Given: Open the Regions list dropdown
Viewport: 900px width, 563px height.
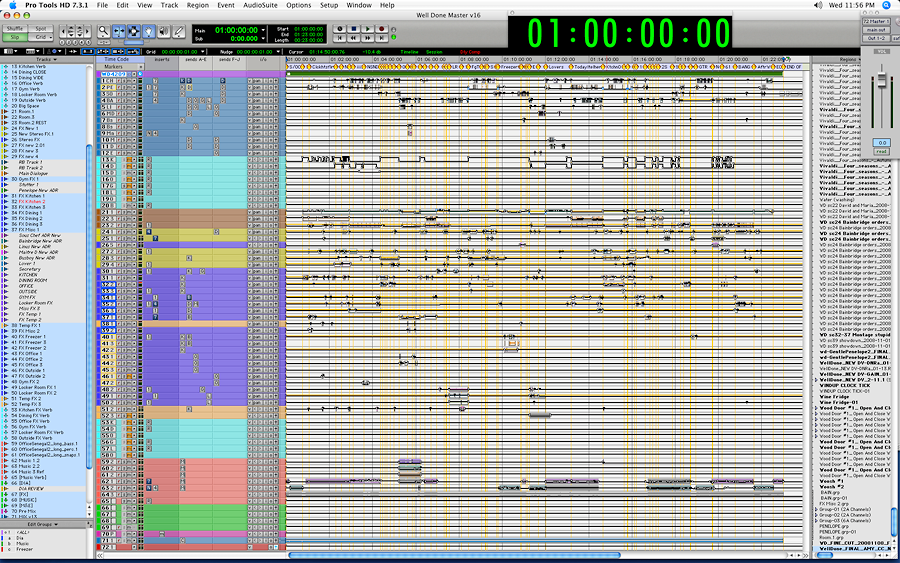Looking at the screenshot, I should [849, 59].
